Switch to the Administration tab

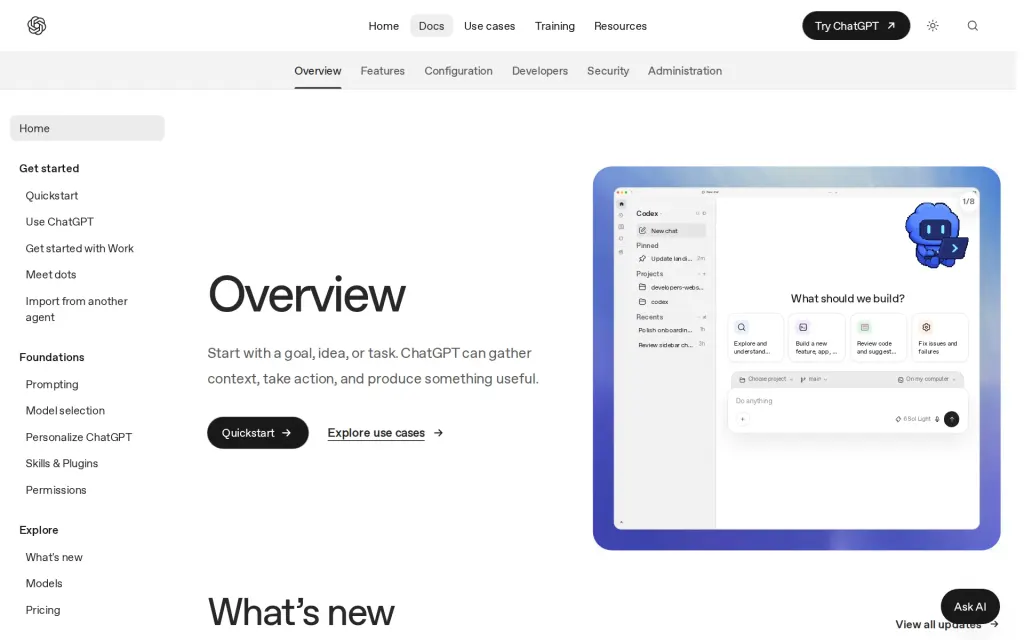(x=684, y=71)
